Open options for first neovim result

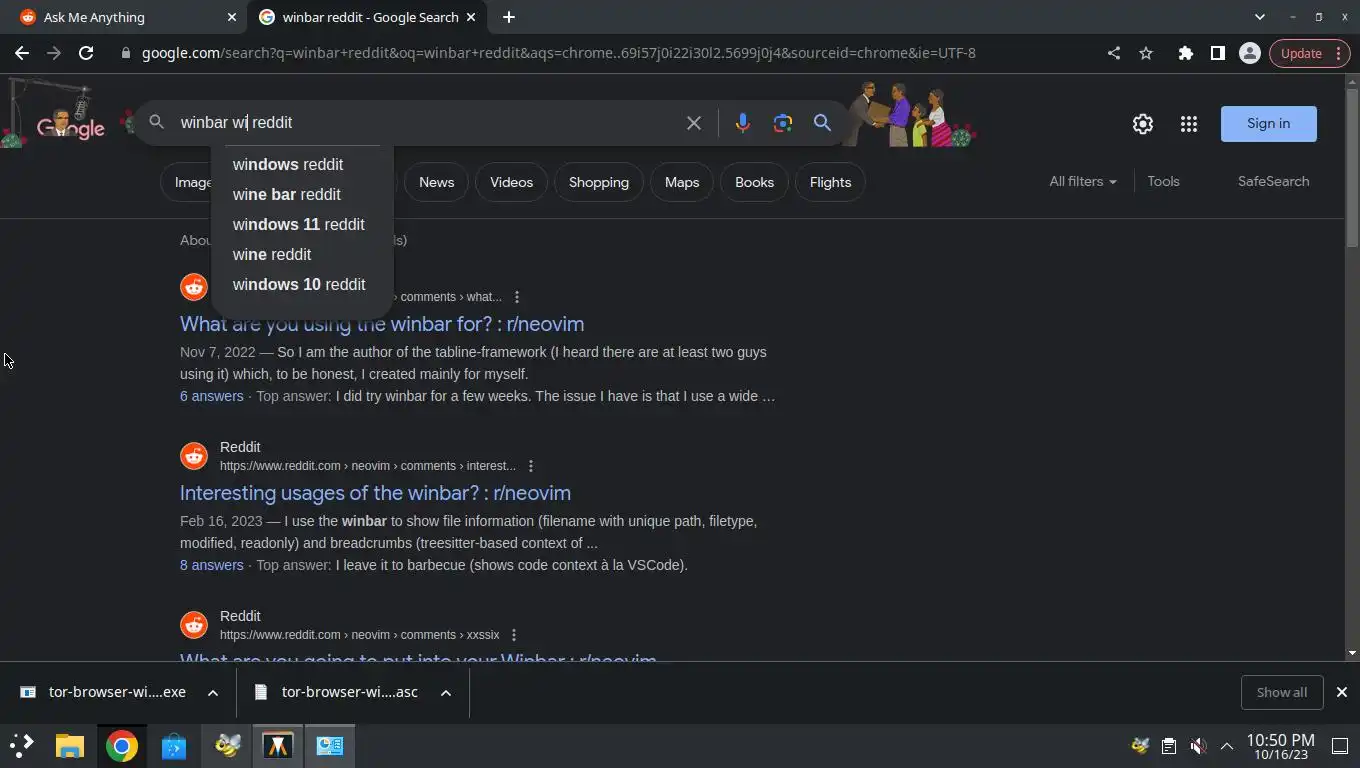pyautogui.click(x=517, y=297)
